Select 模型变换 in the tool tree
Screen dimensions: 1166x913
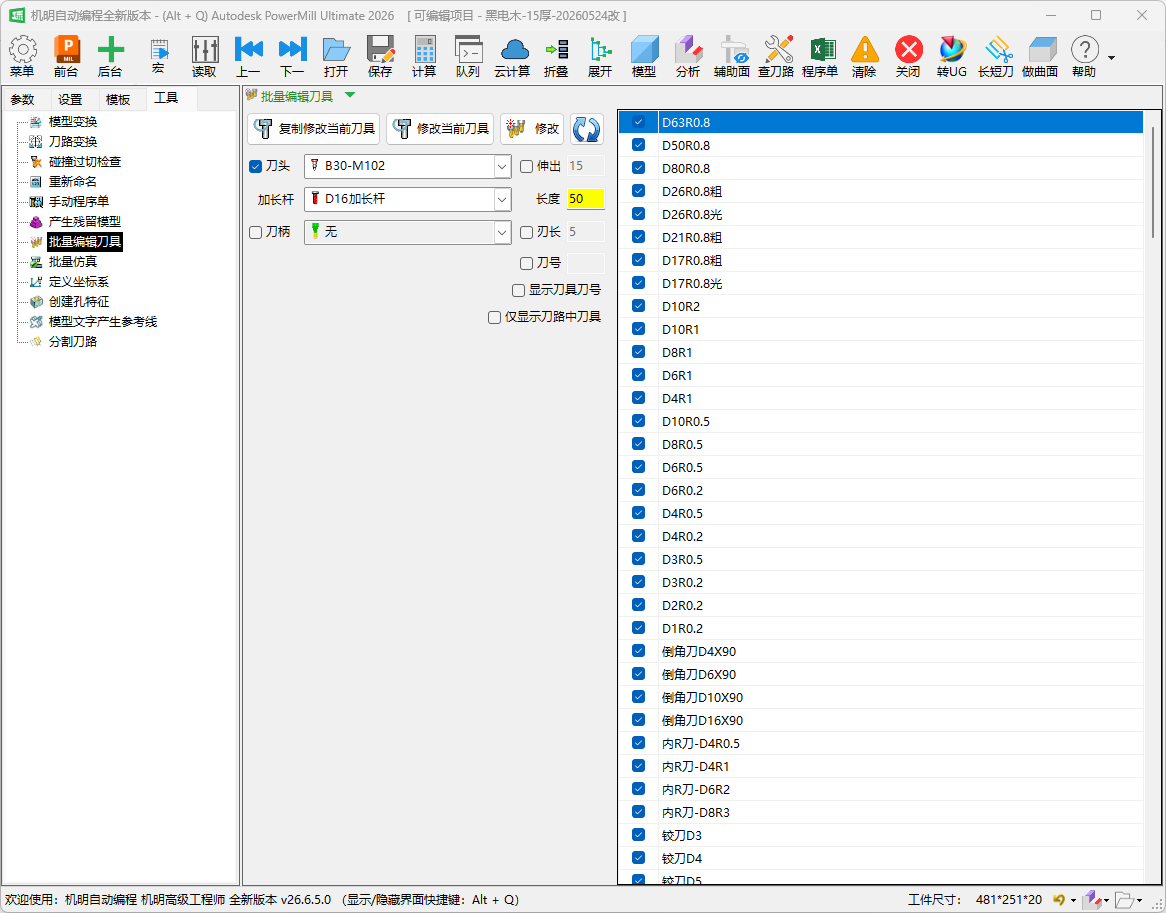pos(73,122)
